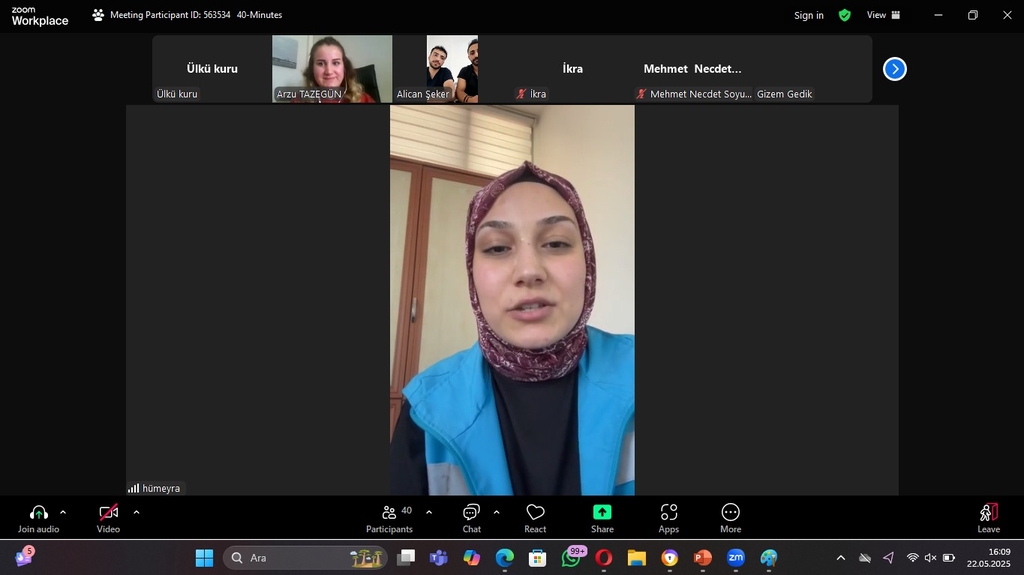Image resolution: width=1024 pixels, height=575 pixels.
Task: Select Arzu TAZEGÜN video thumbnail
Action: point(332,69)
